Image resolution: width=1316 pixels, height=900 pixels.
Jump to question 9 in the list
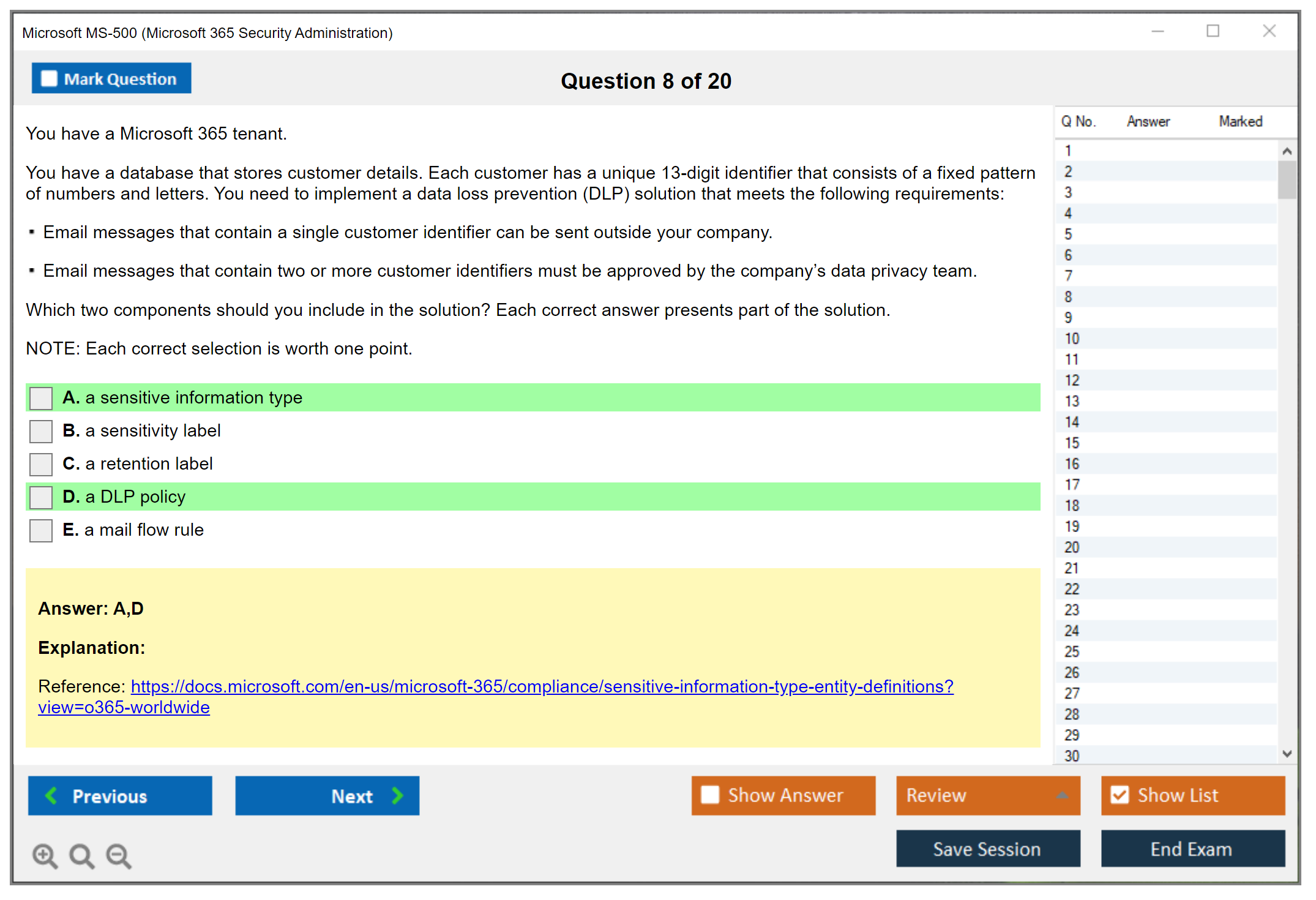coord(1068,318)
